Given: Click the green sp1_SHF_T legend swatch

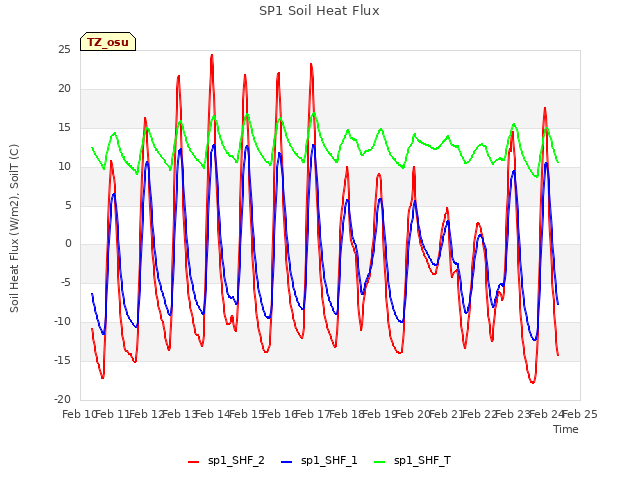Looking at the screenshot, I should (x=380, y=462).
